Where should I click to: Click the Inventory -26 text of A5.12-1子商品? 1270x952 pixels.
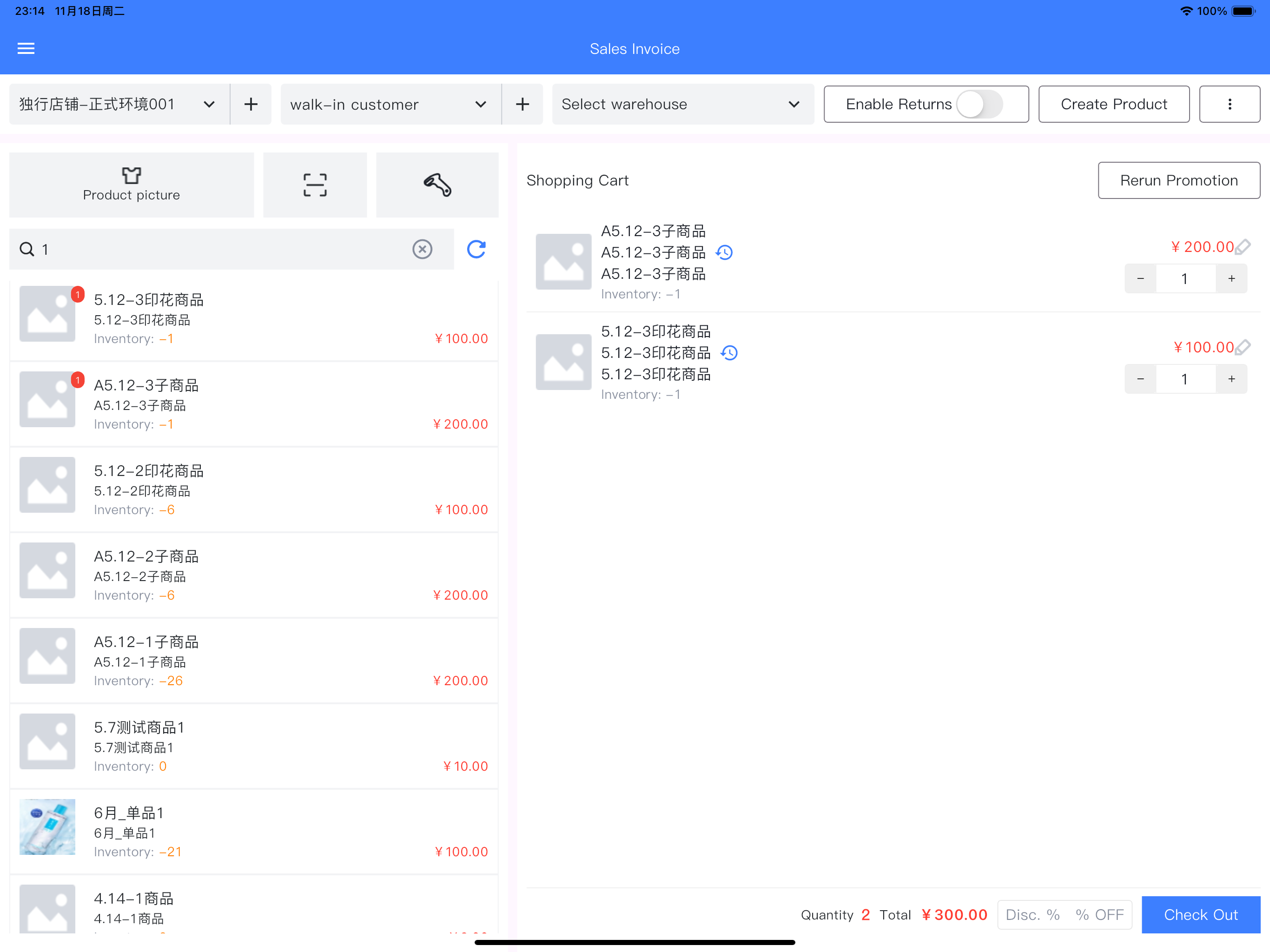click(x=139, y=681)
